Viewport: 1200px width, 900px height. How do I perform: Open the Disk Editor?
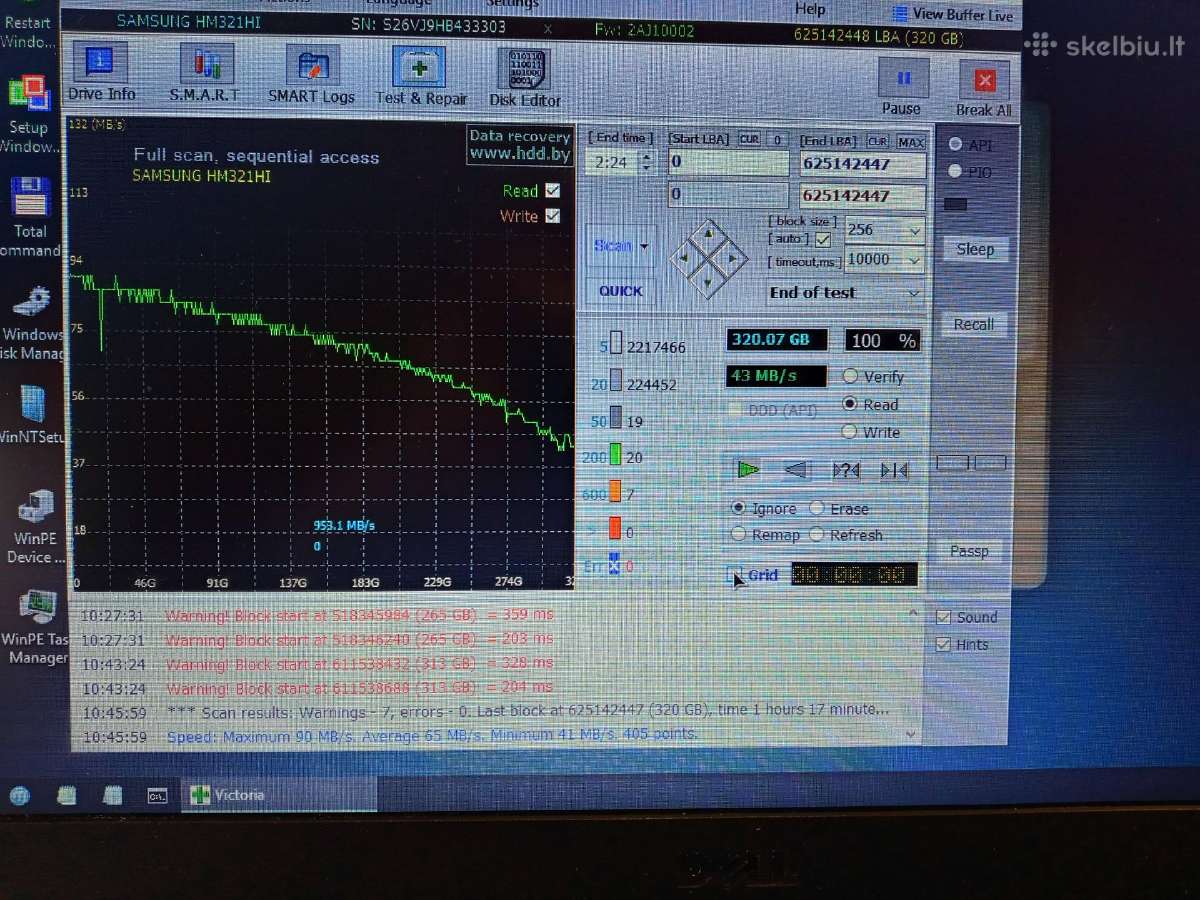point(525,78)
